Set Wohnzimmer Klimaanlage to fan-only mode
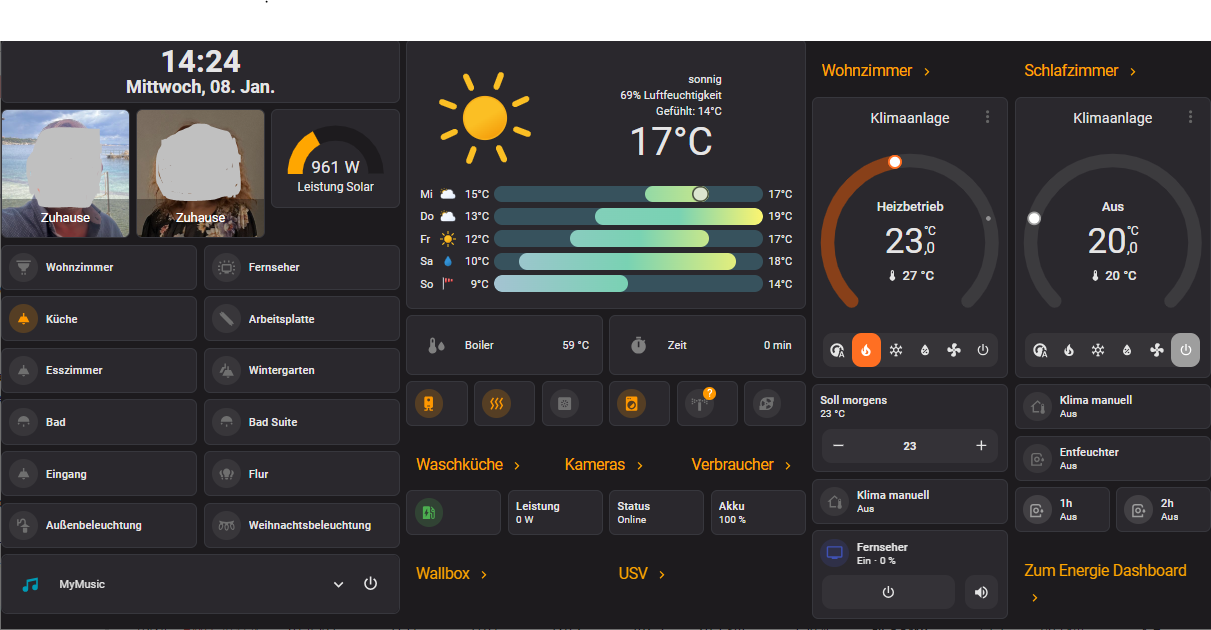 [x=953, y=350]
